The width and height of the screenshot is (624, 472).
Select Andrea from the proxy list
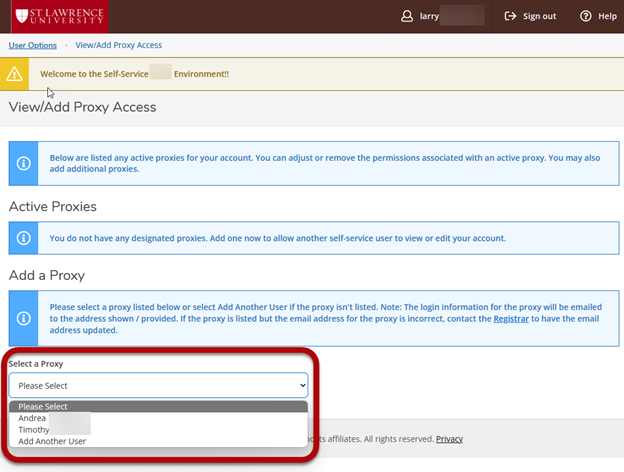tap(32, 418)
